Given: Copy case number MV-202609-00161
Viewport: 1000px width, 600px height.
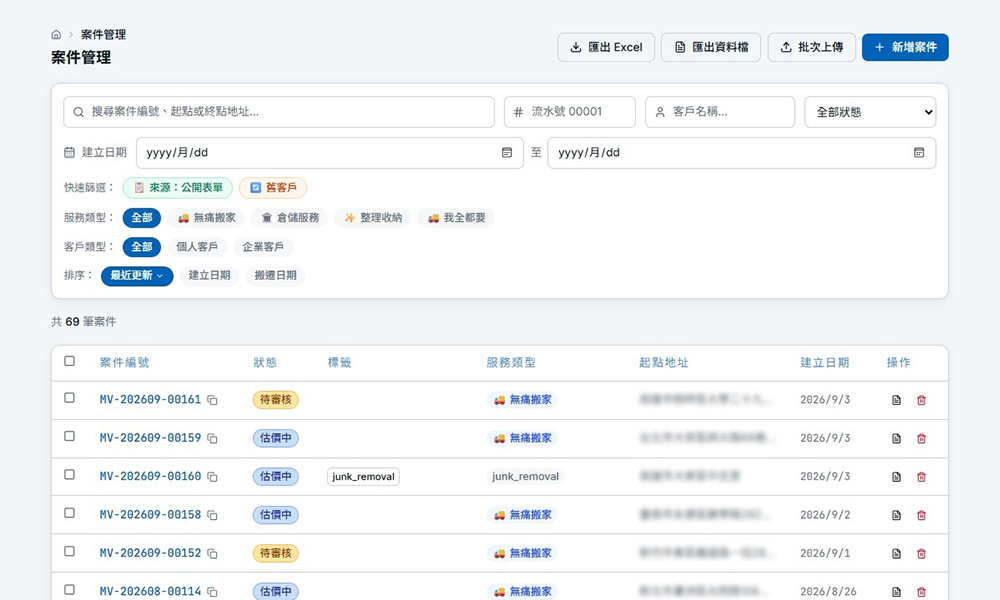Looking at the screenshot, I should click(x=212, y=400).
